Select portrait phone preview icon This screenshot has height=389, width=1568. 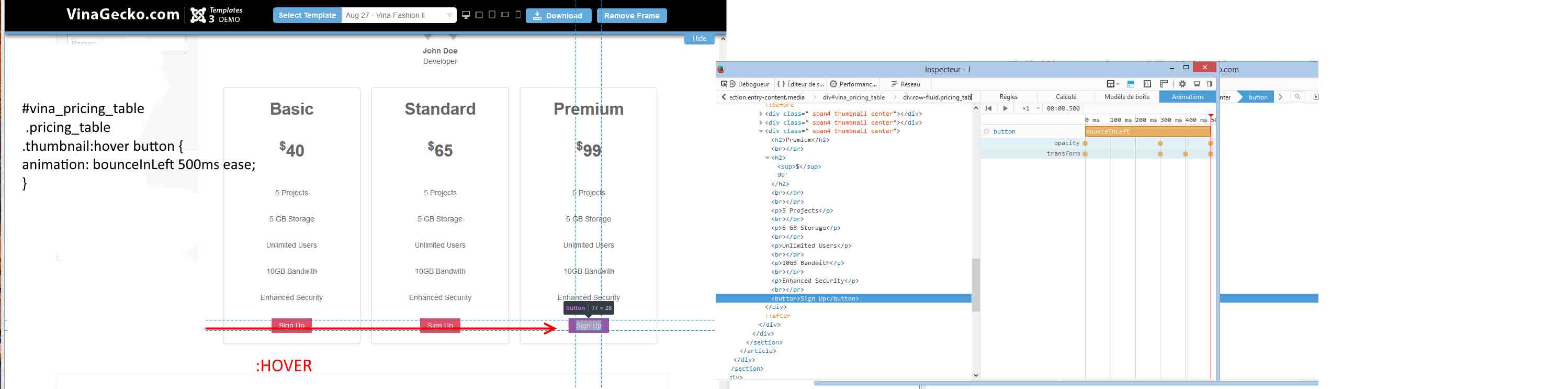coord(518,15)
